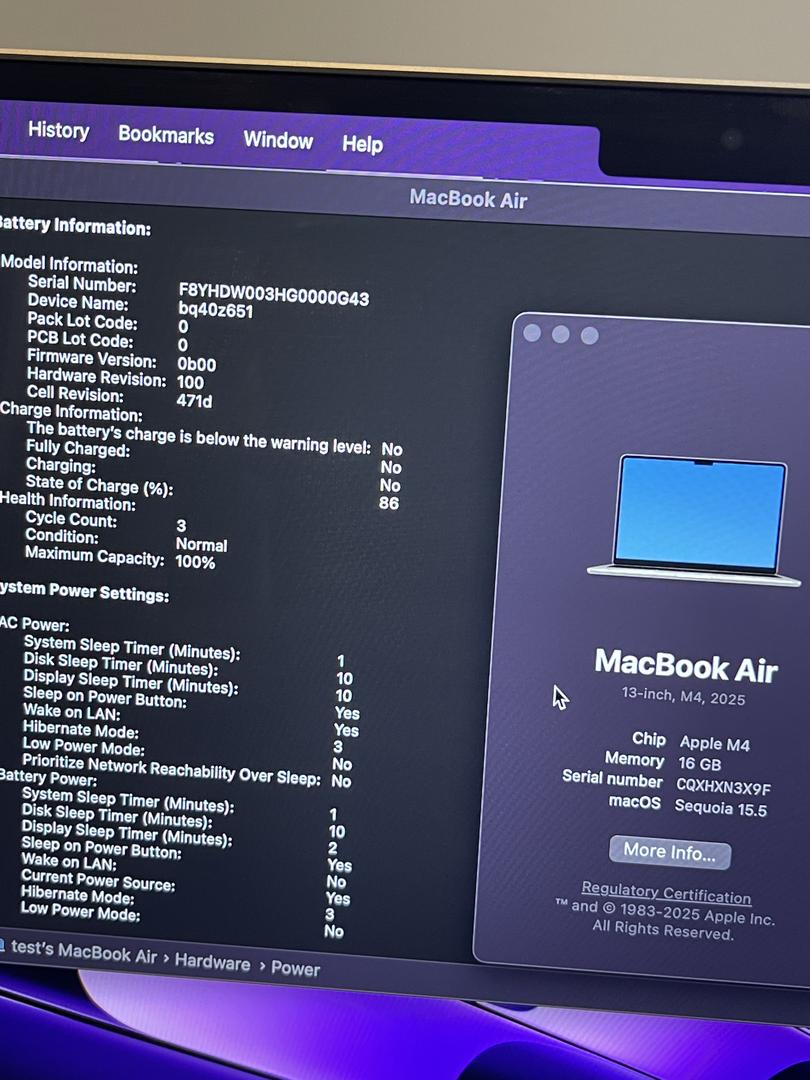Viewport: 810px width, 1080px height.
Task: Click the More Info... button
Action: tap(669, 853)
